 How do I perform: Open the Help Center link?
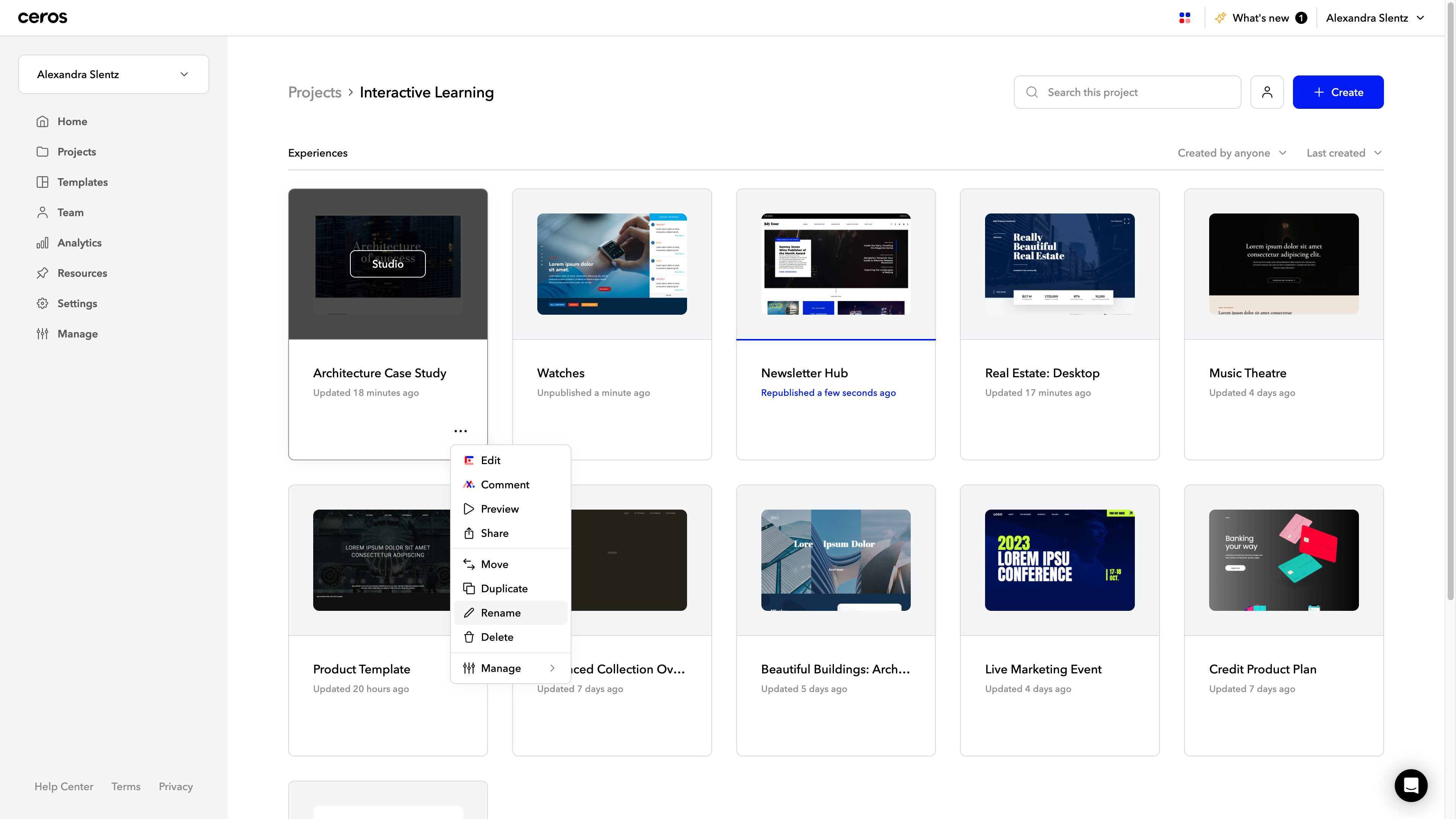click(64, 786)
